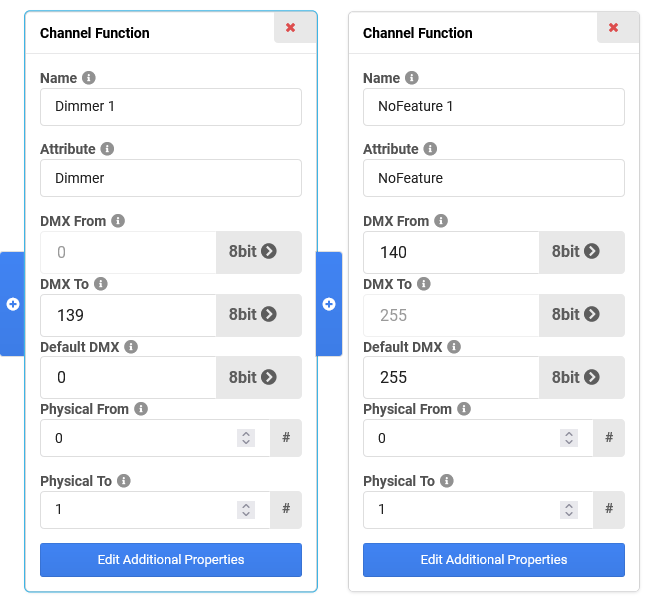Insert channel function with middle blue plus tab

point(329,304)
